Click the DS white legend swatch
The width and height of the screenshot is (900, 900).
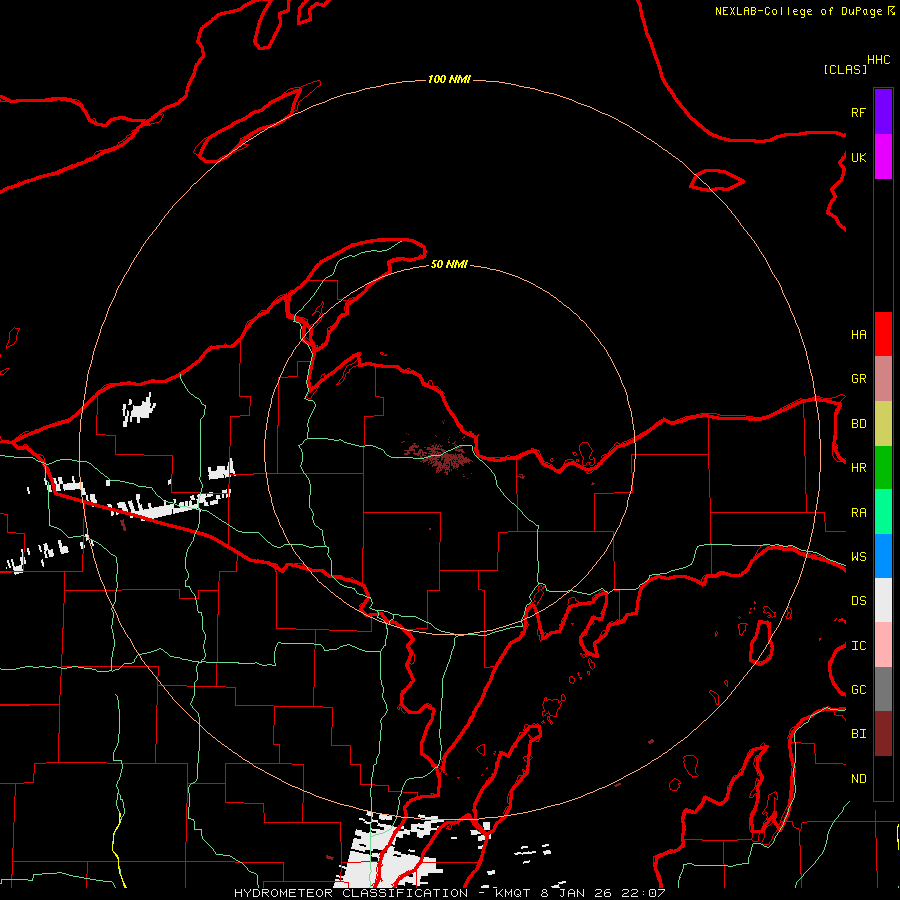pyautogui.click(x=883, y=600)
